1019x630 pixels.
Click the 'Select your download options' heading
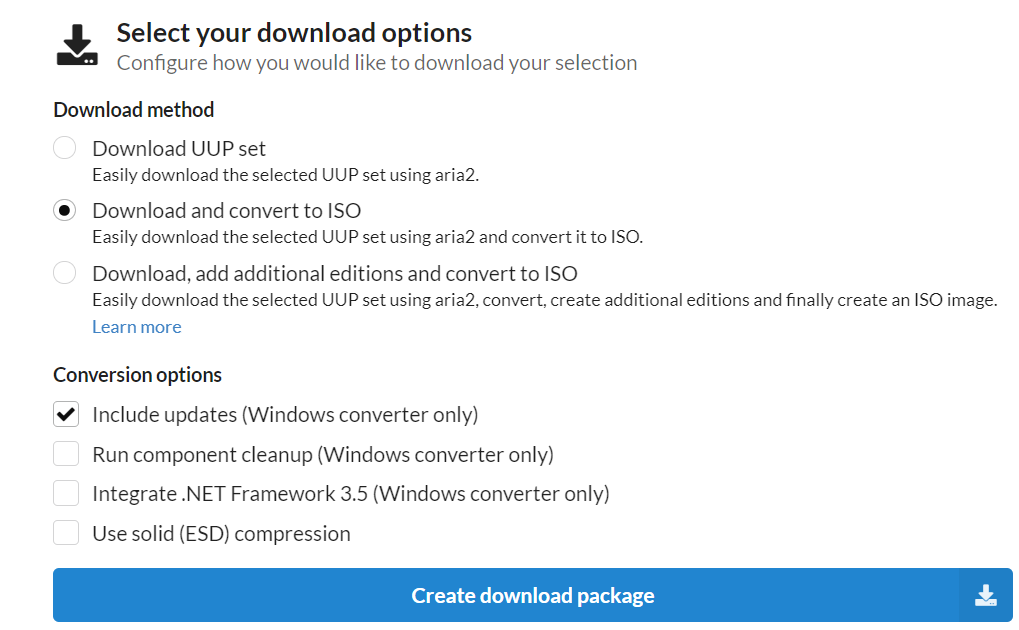click(294, 32)
